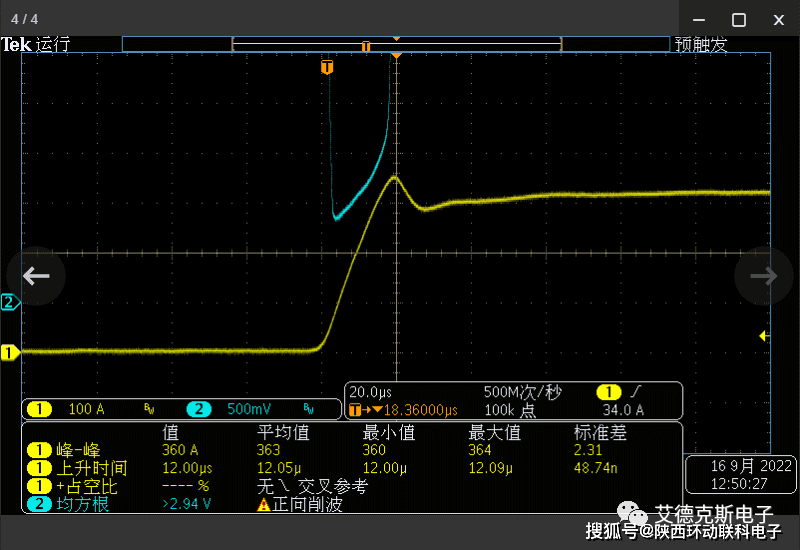
Task: Click the rising edge trigger slope symbol
Action: [634, 392]
